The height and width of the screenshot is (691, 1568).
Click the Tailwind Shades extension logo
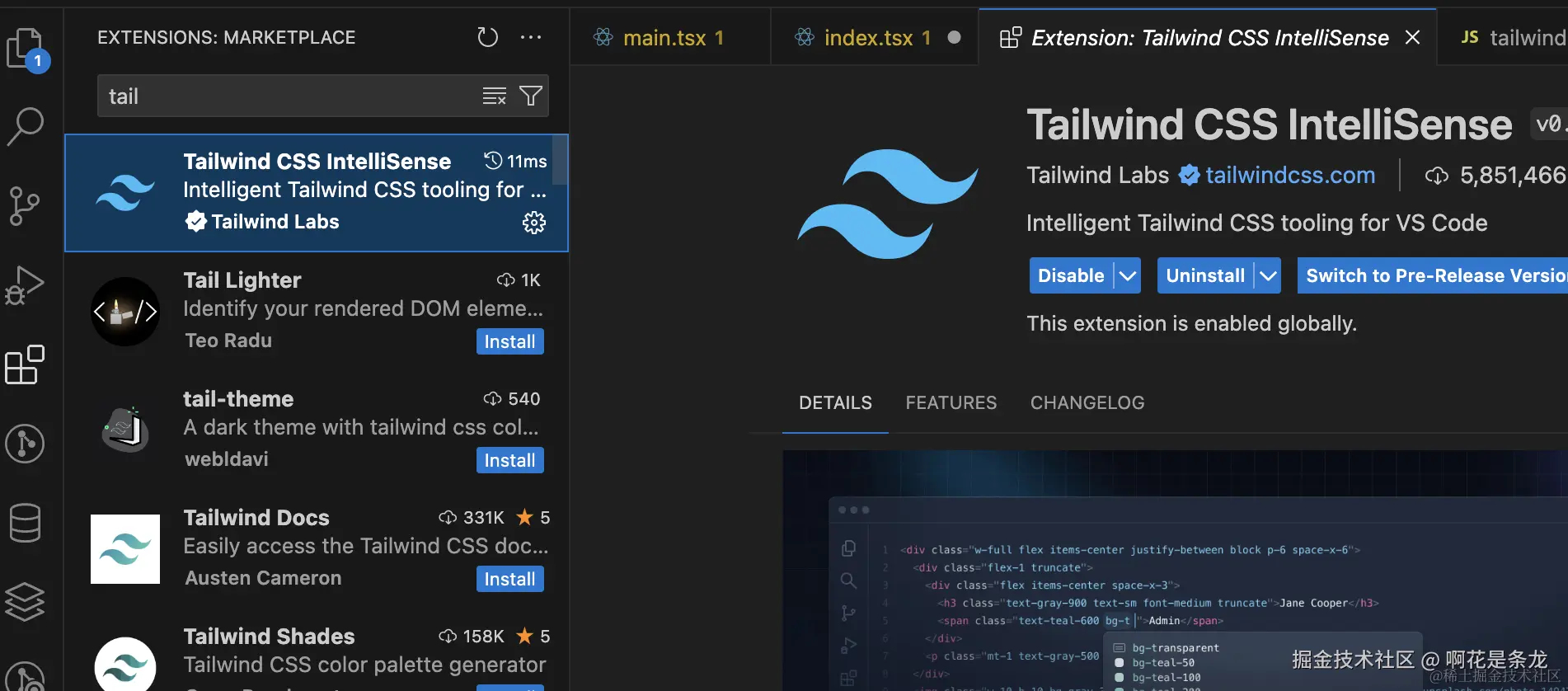click(125, 665)
